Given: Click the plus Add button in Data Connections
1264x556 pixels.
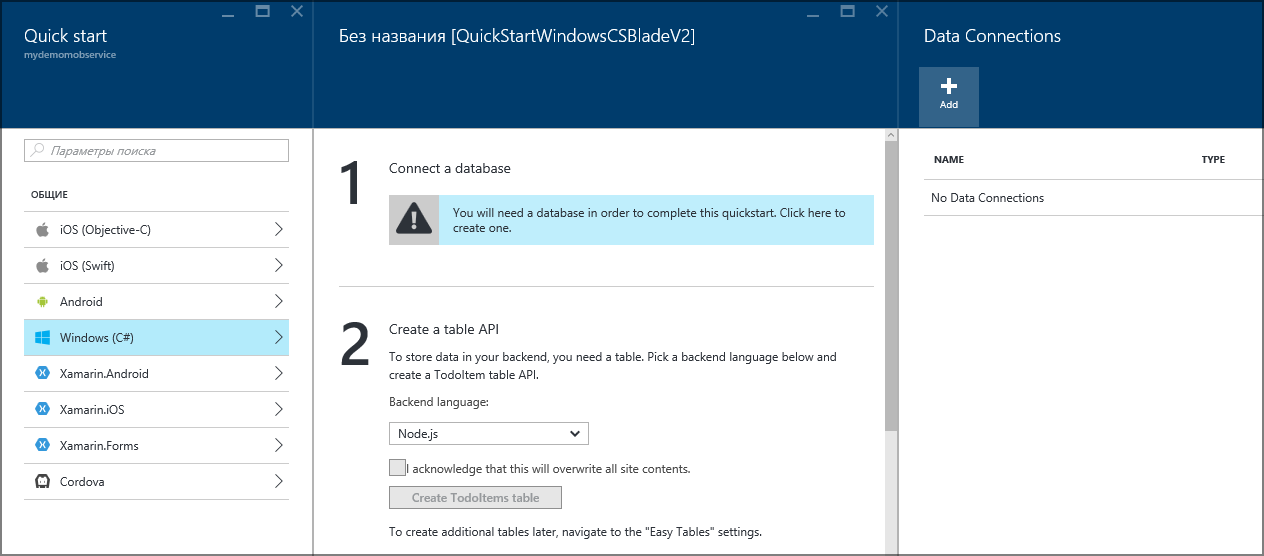Looking at the screenshot, I should point(949,96).
